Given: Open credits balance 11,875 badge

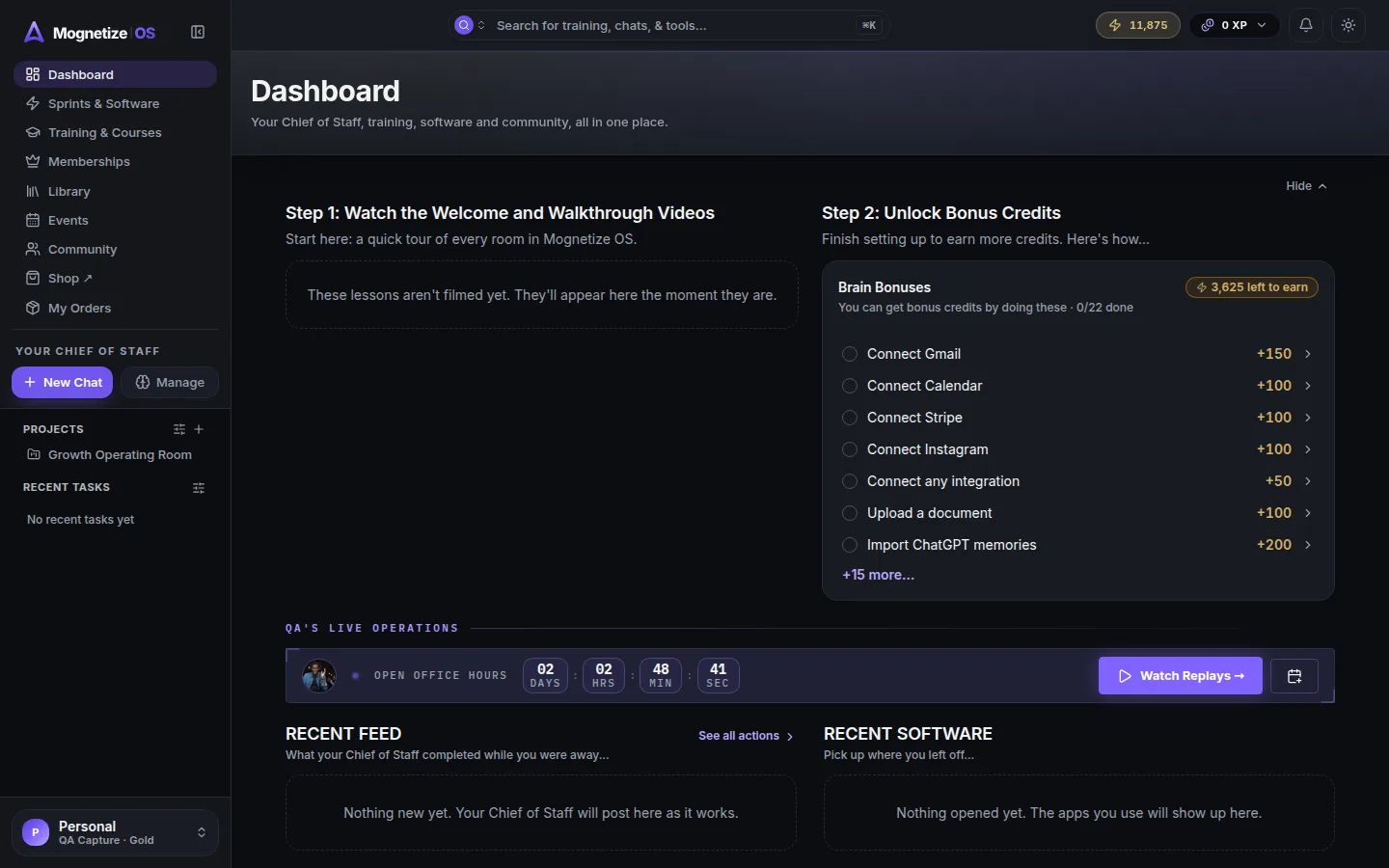Looking at the screenshot, I should point(1138,25).
